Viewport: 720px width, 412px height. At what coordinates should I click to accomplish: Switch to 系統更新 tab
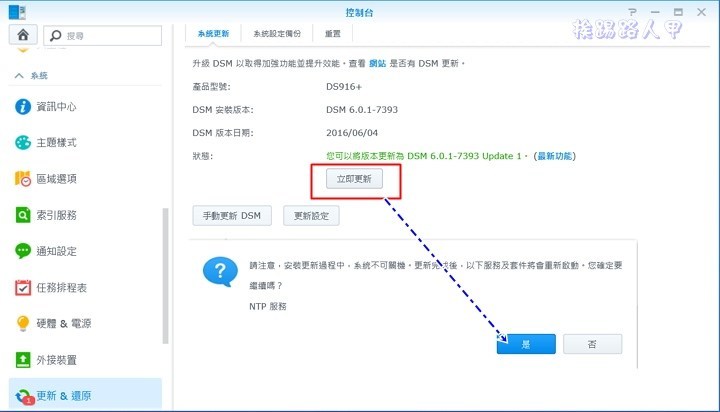[x=213, y=34]
